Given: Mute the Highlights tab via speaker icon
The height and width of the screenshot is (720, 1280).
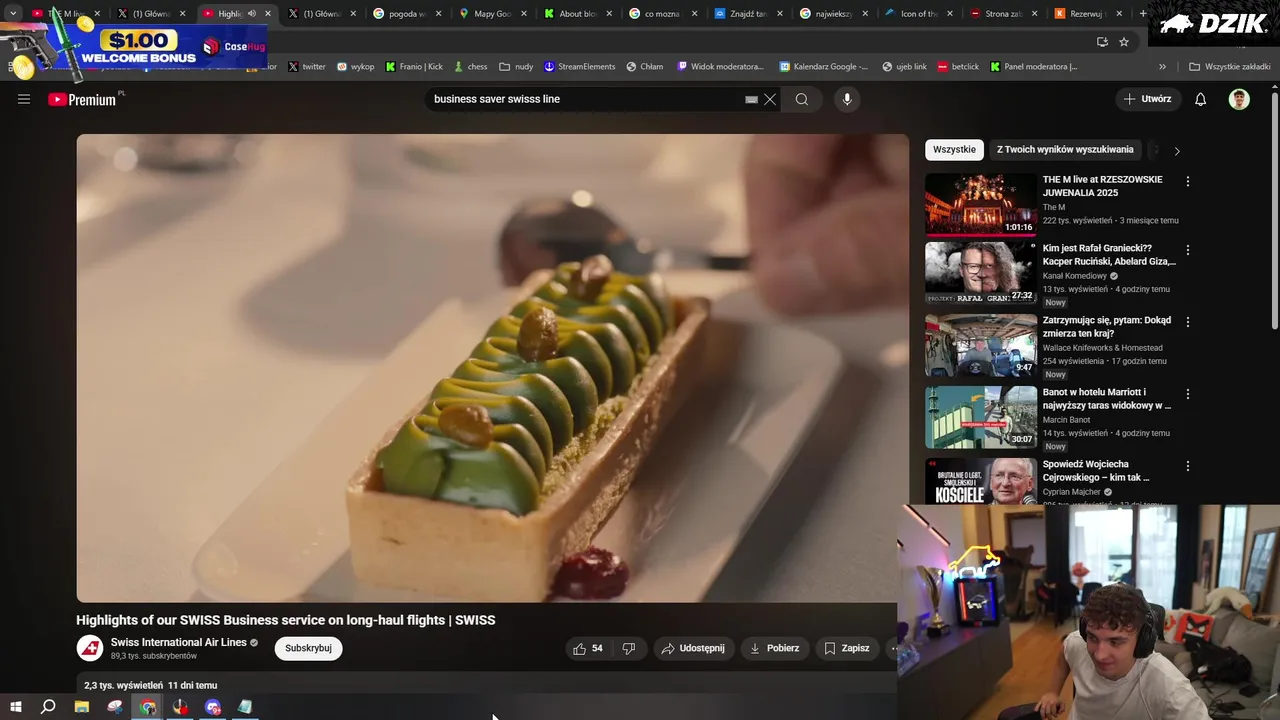Looking at the screenshot, I should pyautogui.click(x=252, y=14).
